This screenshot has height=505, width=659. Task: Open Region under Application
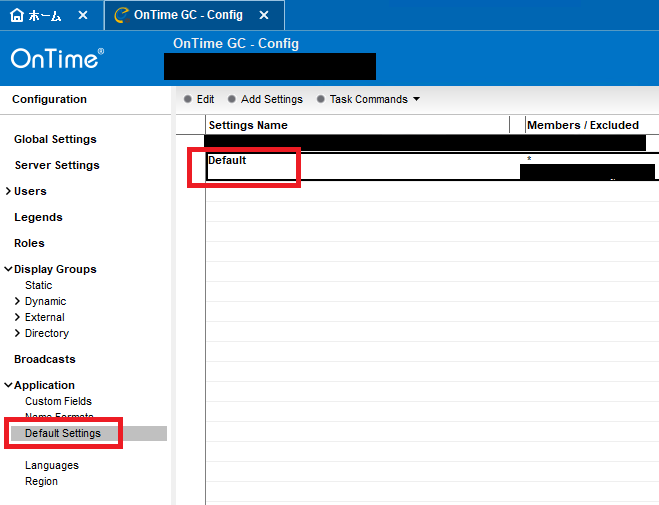pos(41,481)
